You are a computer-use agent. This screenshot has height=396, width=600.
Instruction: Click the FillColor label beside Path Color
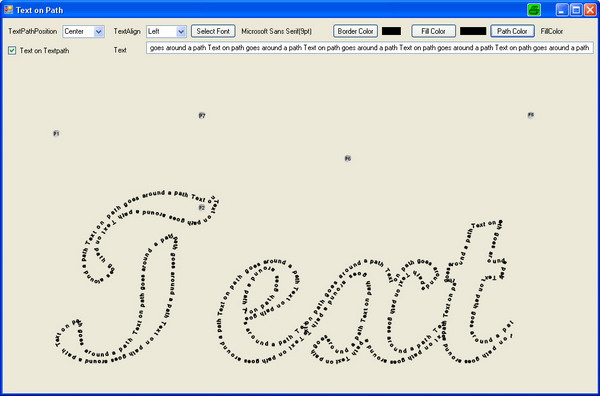pyautogui.click(x=552, y=31)
